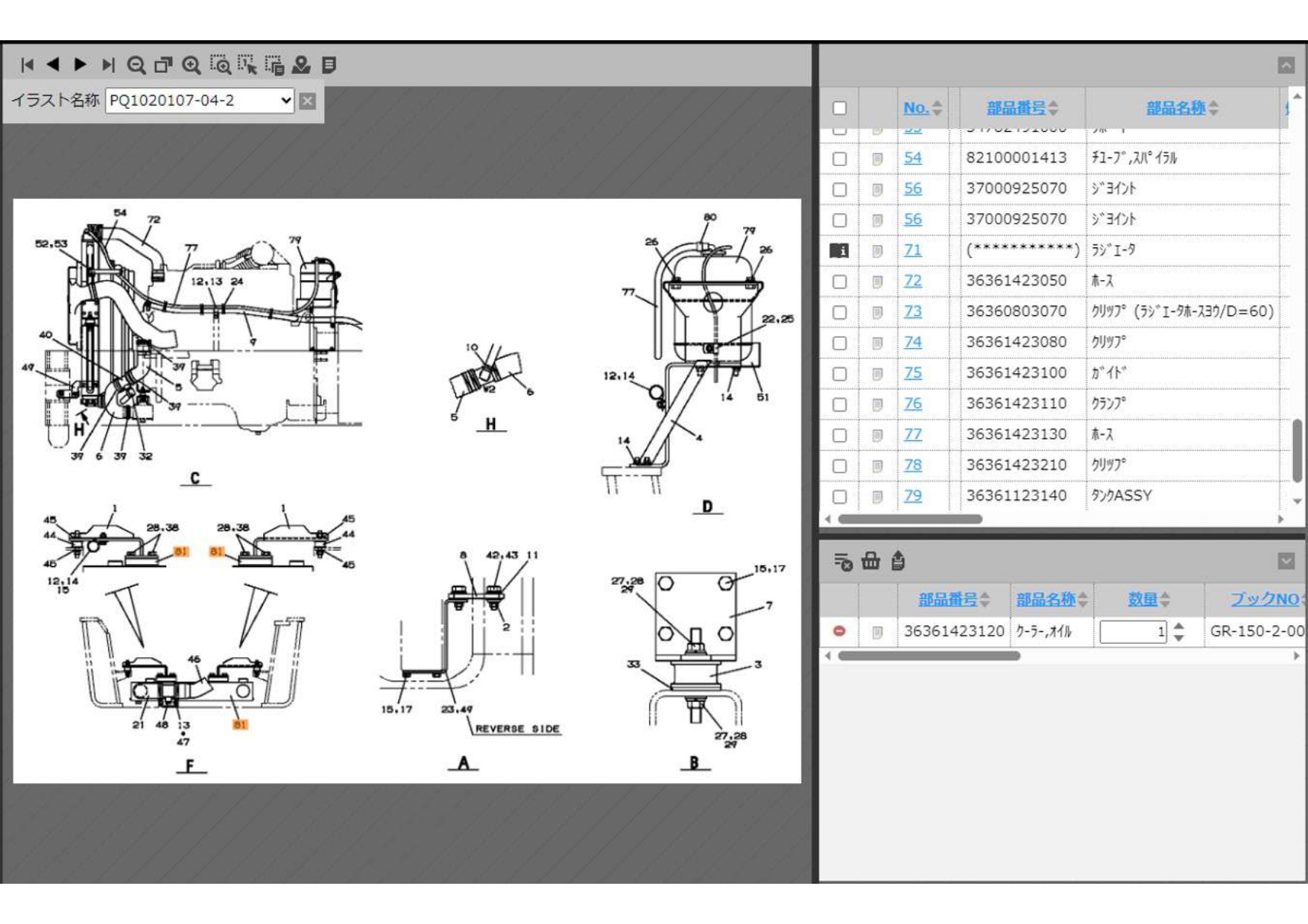Open the notes icon in diagram toolbar
1308x924 pixels.
(x=329, y=66)
